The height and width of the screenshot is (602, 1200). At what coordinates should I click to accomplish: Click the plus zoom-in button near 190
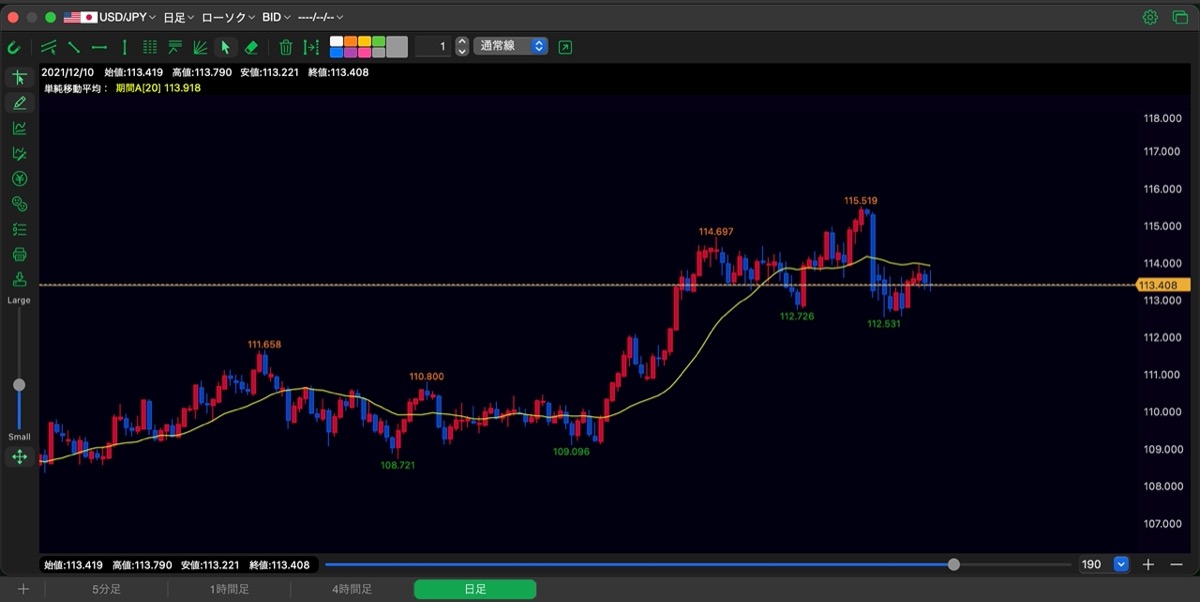[x=1148, y=565]
